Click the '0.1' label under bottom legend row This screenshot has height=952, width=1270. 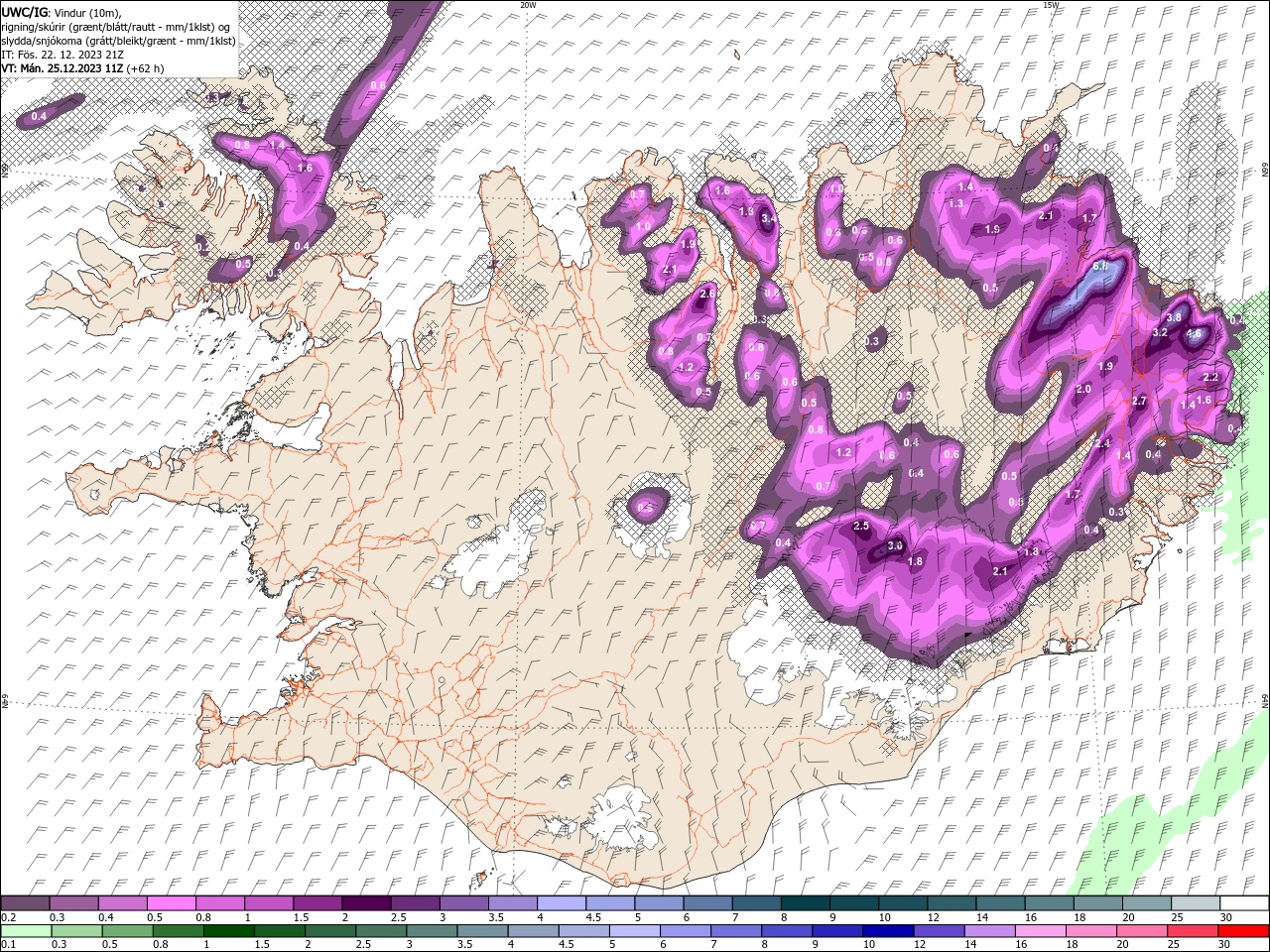8,944
